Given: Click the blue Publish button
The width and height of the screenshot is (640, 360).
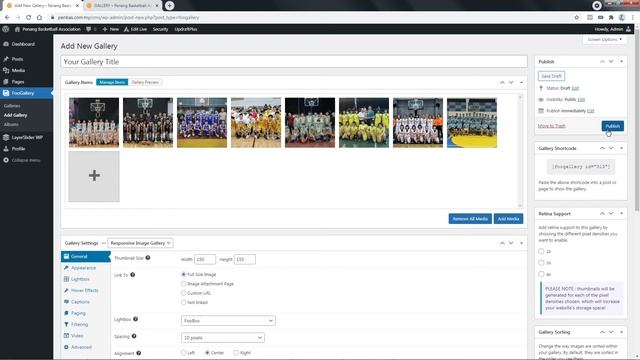Looking at the screenshot, I should [x=612, y=126].
